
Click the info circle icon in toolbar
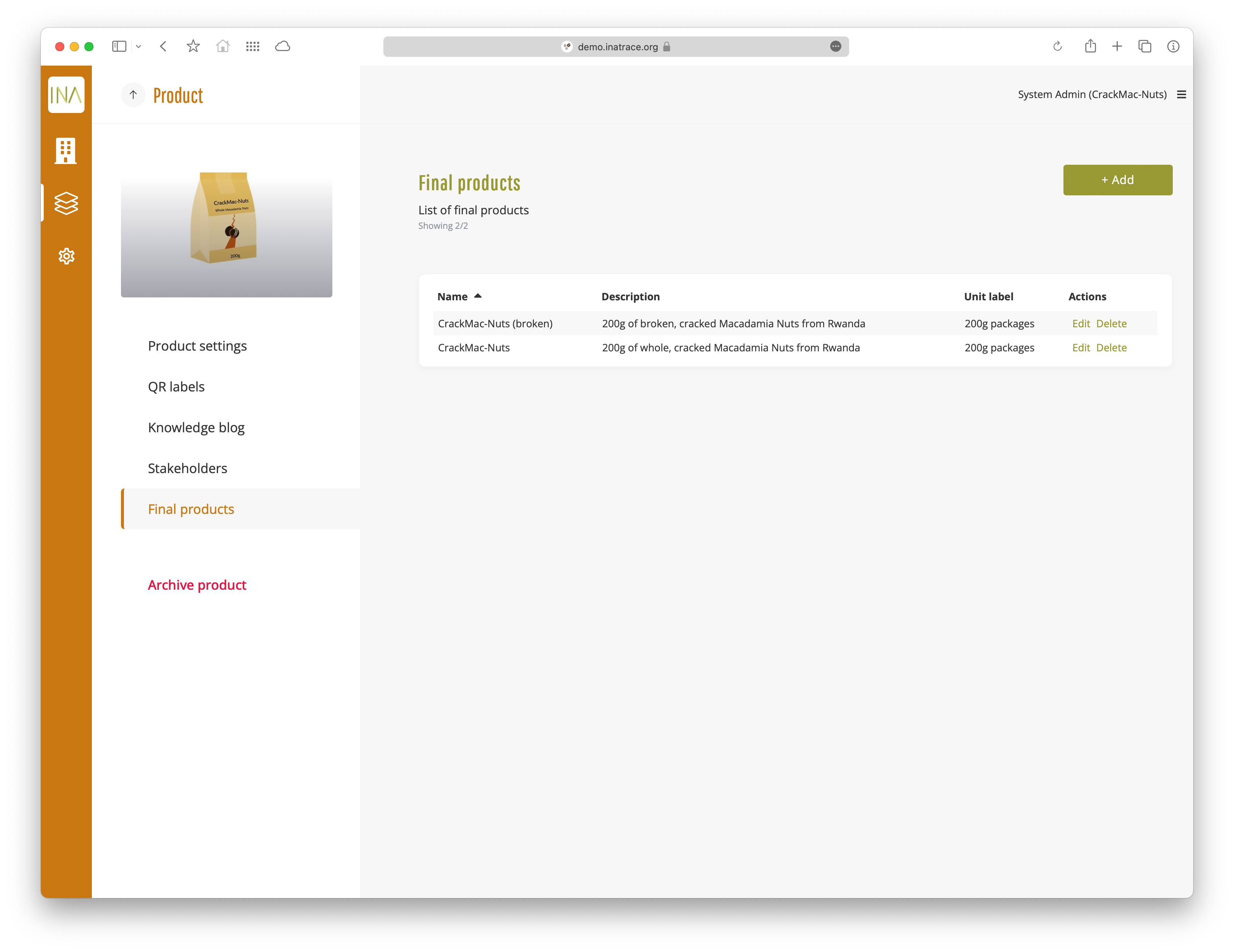[x=1173, y=46]
